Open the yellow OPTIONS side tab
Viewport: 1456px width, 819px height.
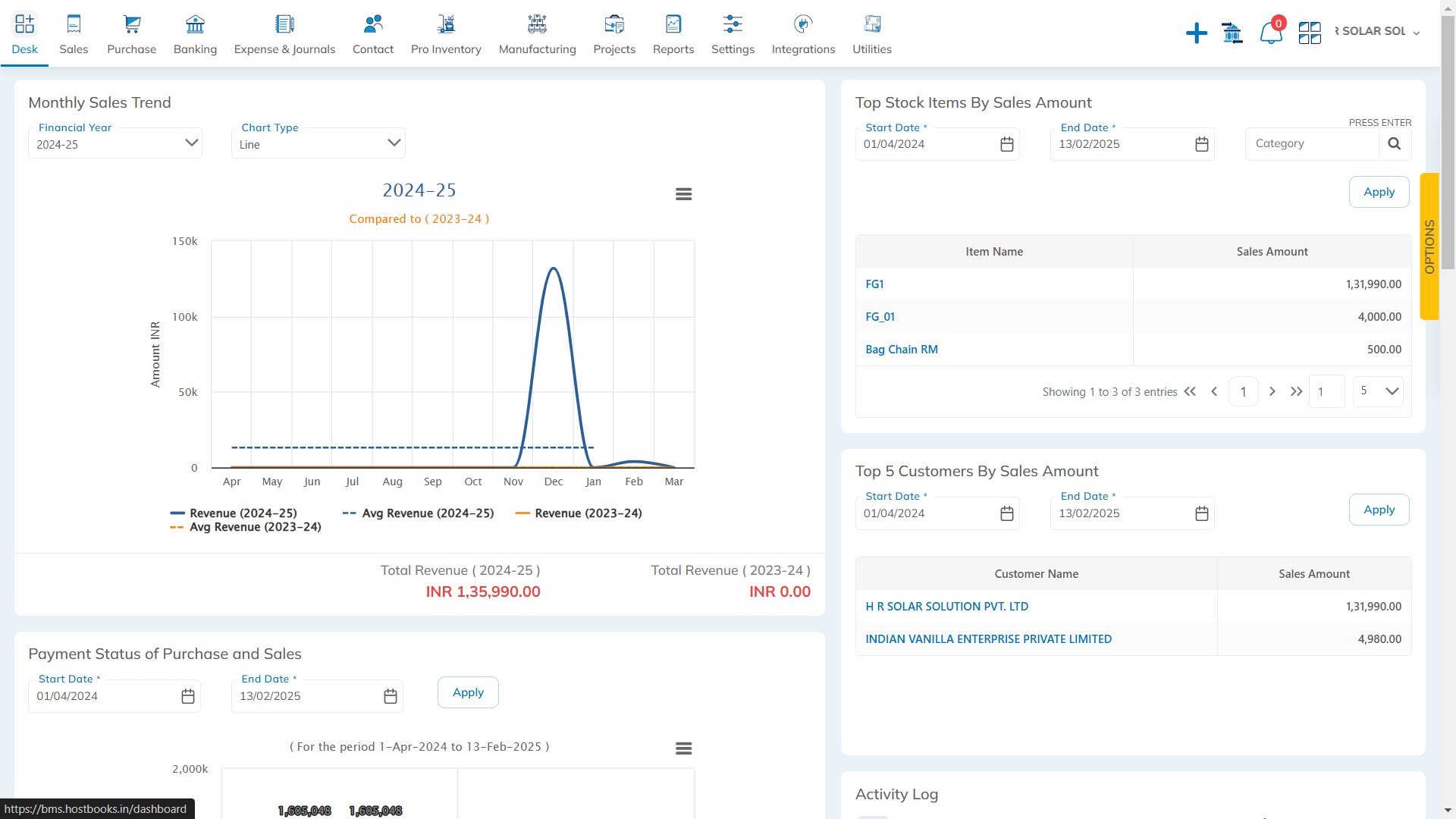click(x=1429, y=246)
